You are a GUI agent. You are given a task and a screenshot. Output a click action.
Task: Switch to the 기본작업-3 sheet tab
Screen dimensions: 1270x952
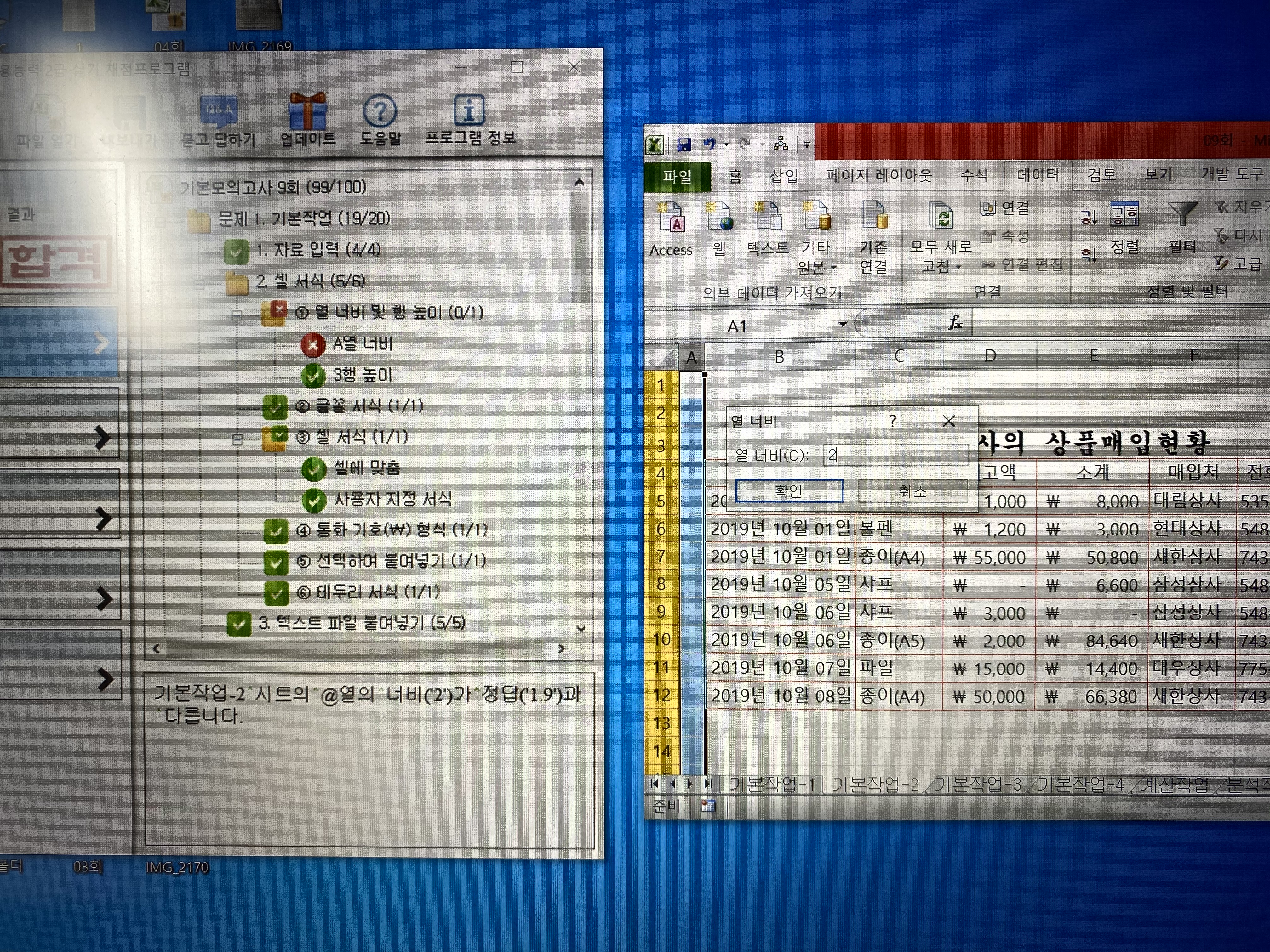978,785
